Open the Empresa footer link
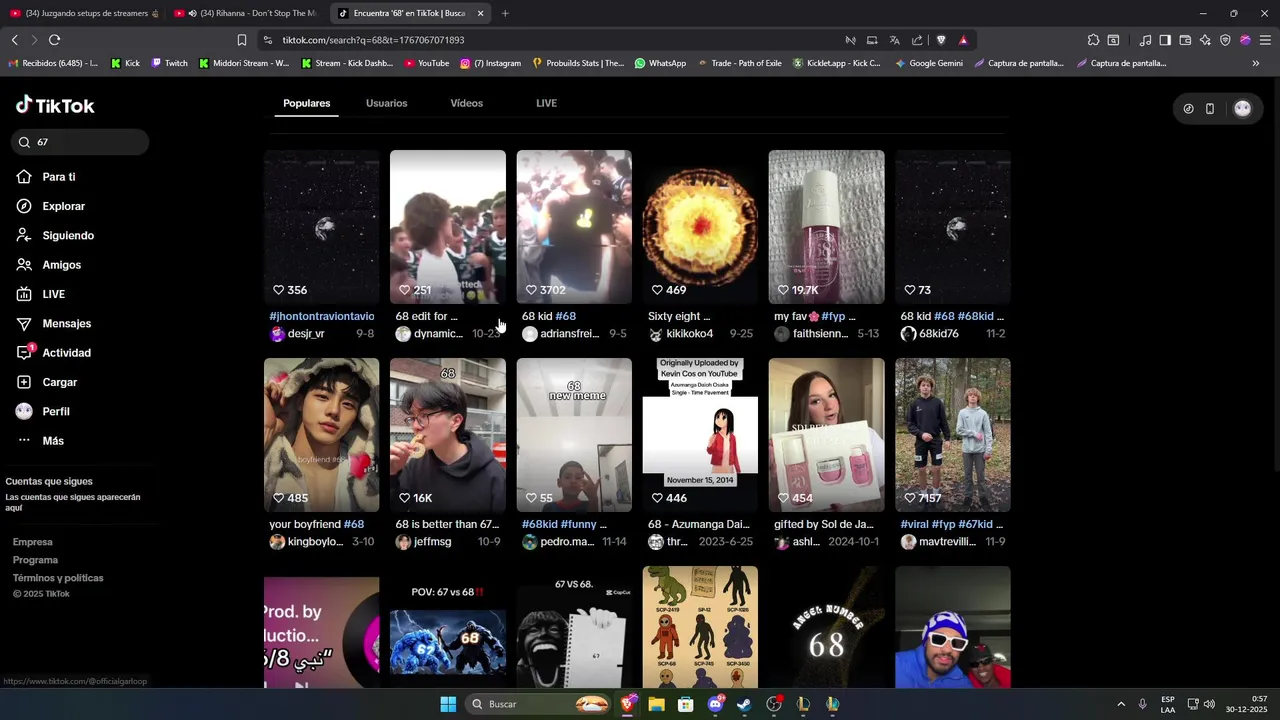 click(x=33, y=542)
